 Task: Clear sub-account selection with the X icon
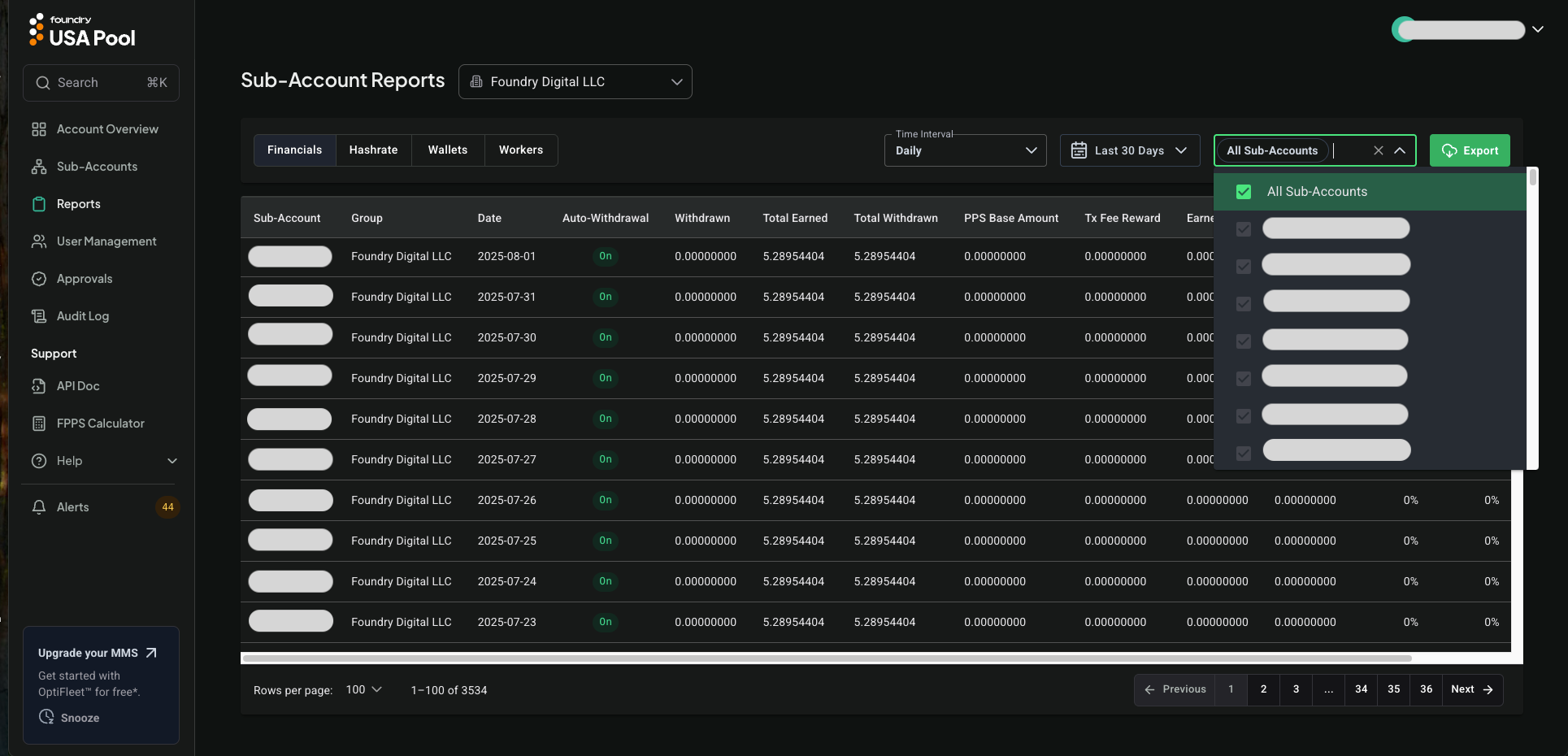pos(1378,150)
